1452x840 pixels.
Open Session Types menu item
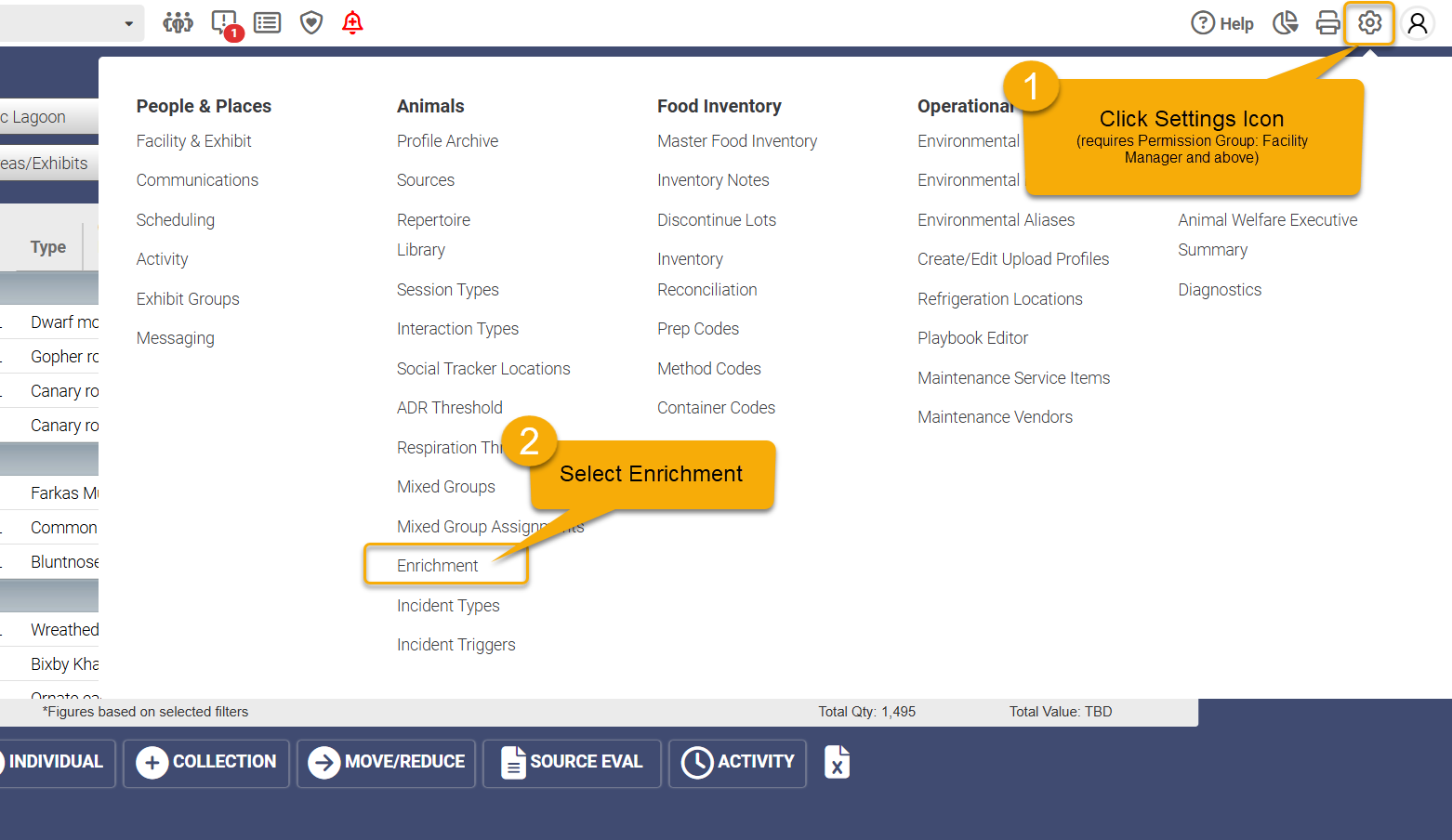tap(448, 290)
